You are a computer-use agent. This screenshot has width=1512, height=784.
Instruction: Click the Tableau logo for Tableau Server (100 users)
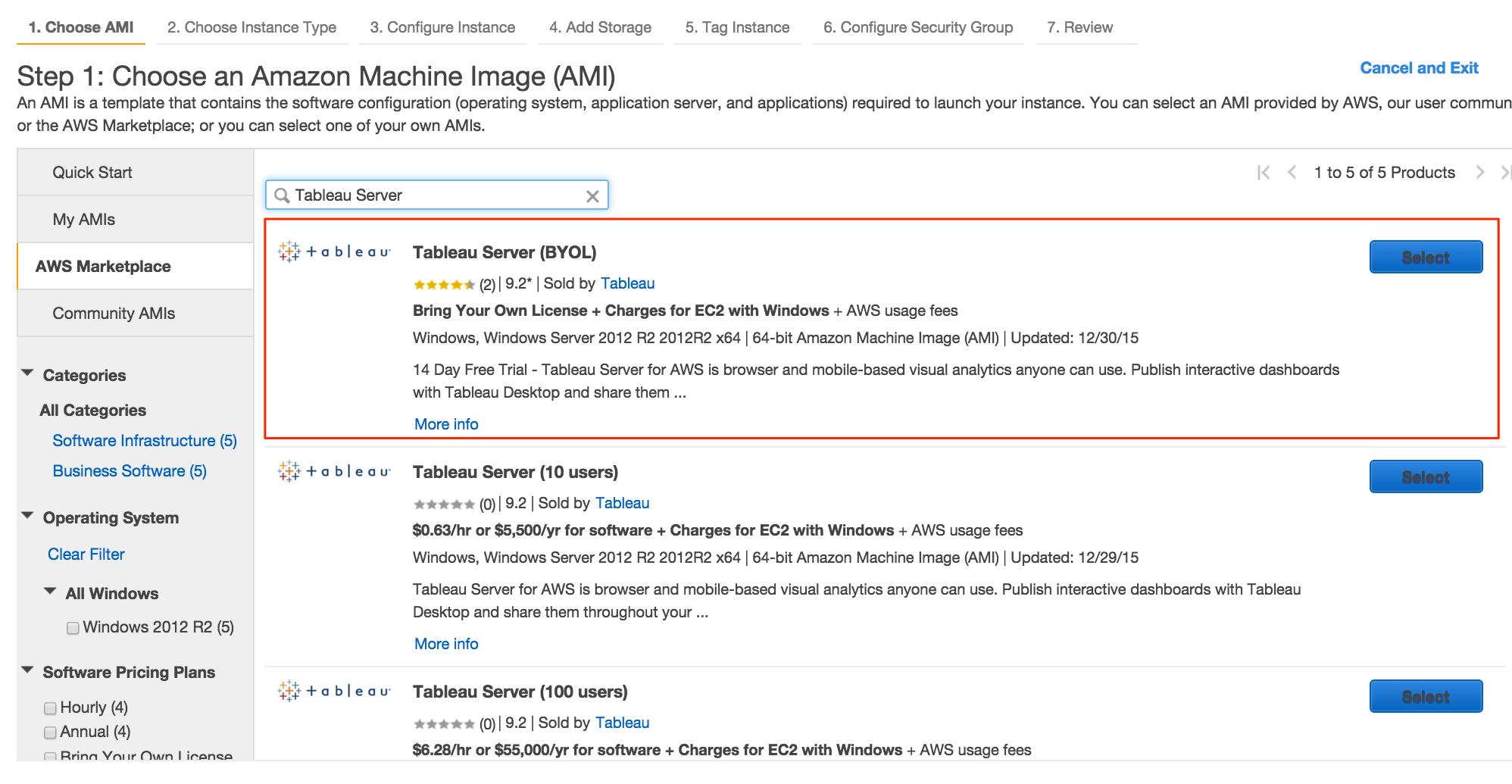[334, 691]
